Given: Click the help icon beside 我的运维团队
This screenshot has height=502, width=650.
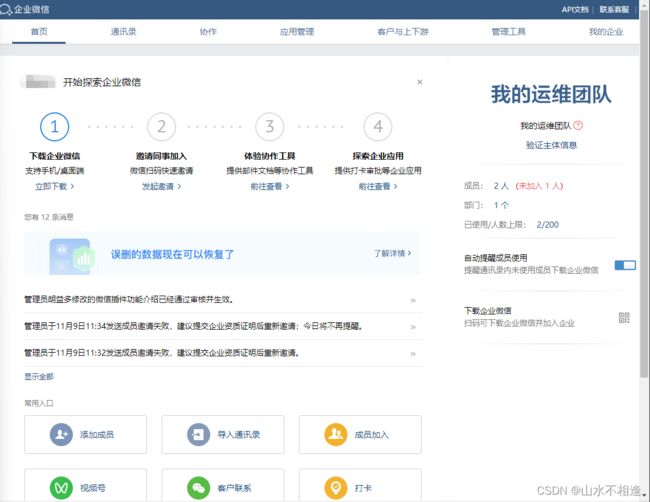Looking at the screenshot, I should click(x=578, y=125).
